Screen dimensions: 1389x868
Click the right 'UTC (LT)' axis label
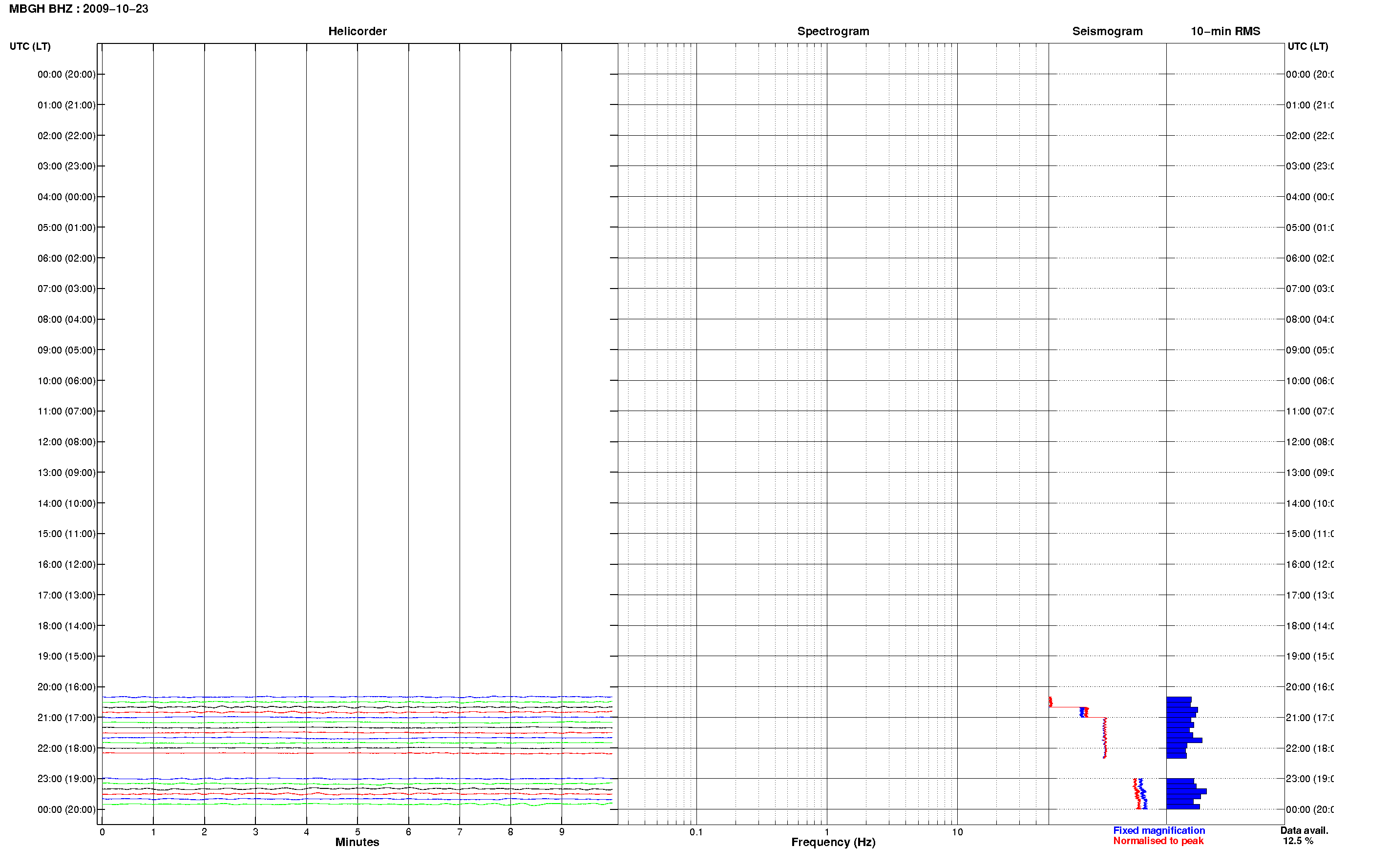[1307, 46]
